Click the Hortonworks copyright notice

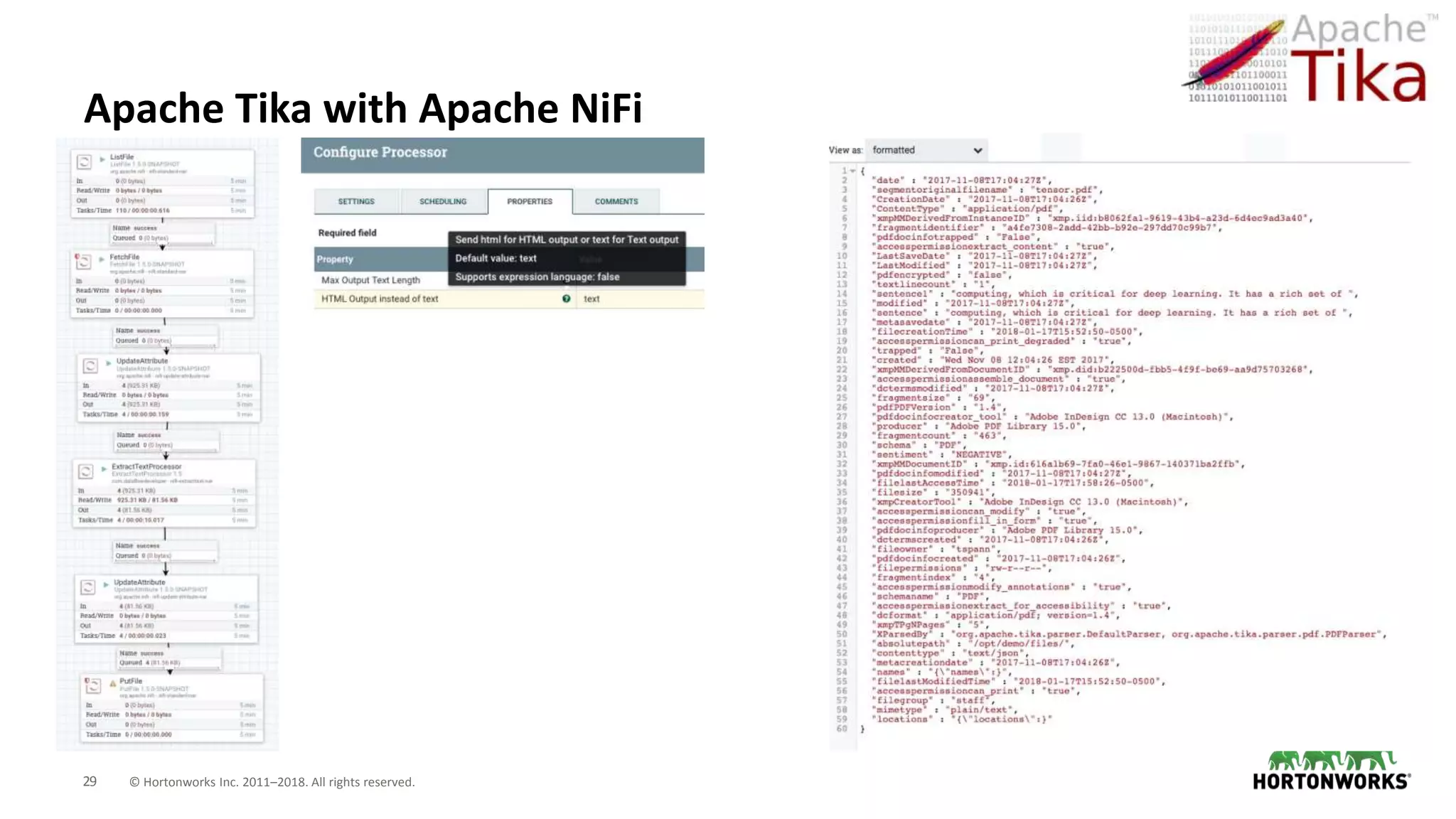(272, 782)
